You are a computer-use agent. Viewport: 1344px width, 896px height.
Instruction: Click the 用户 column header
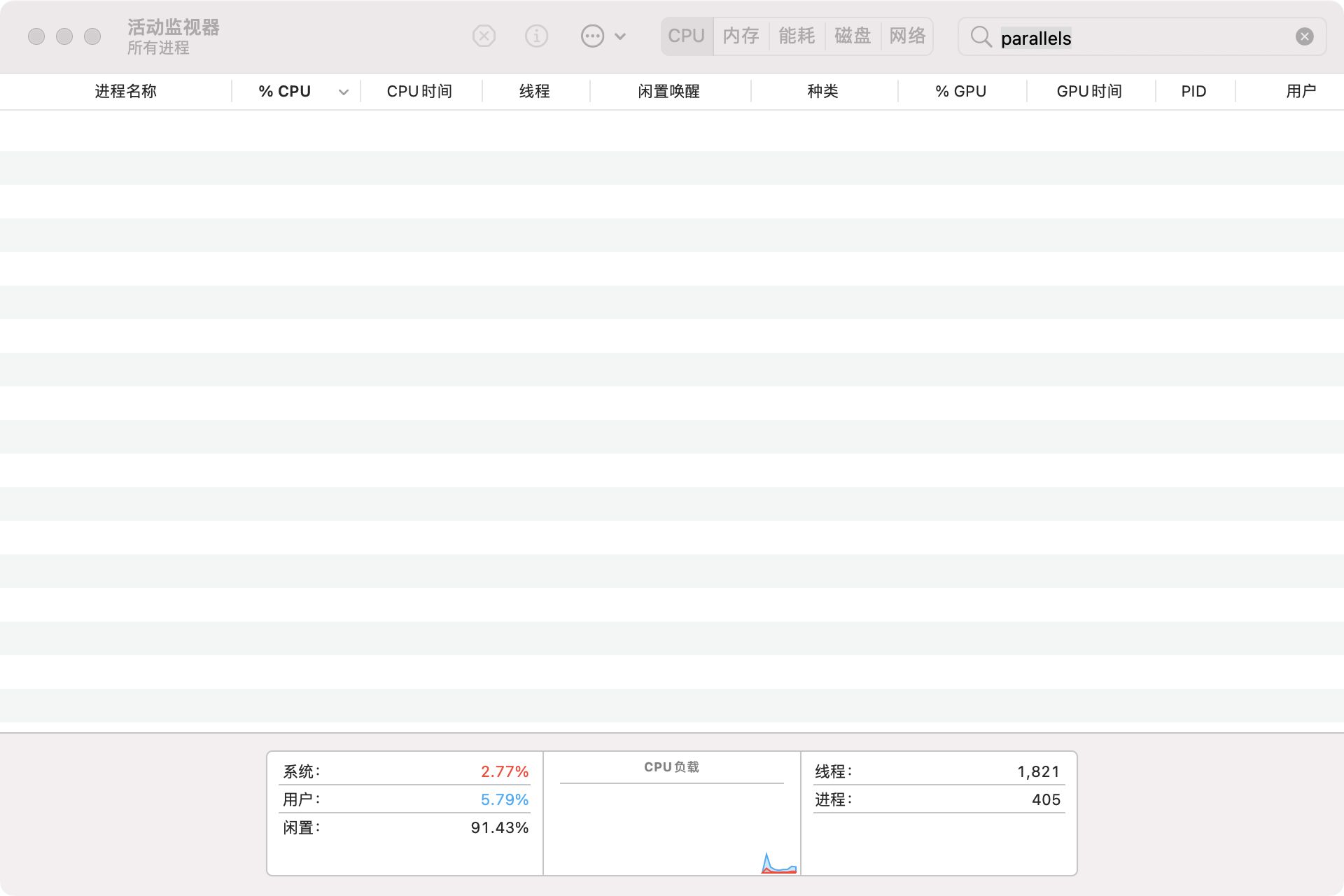[x=1301, y=91]
